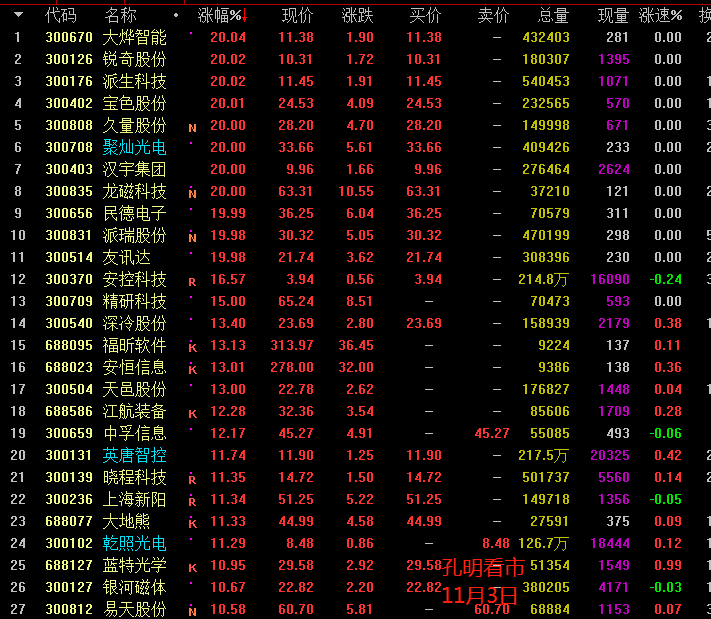The width and height of the screenshot is (711, 619).
Task: Sort by 代码 column header
Action: tap(61, 15)
